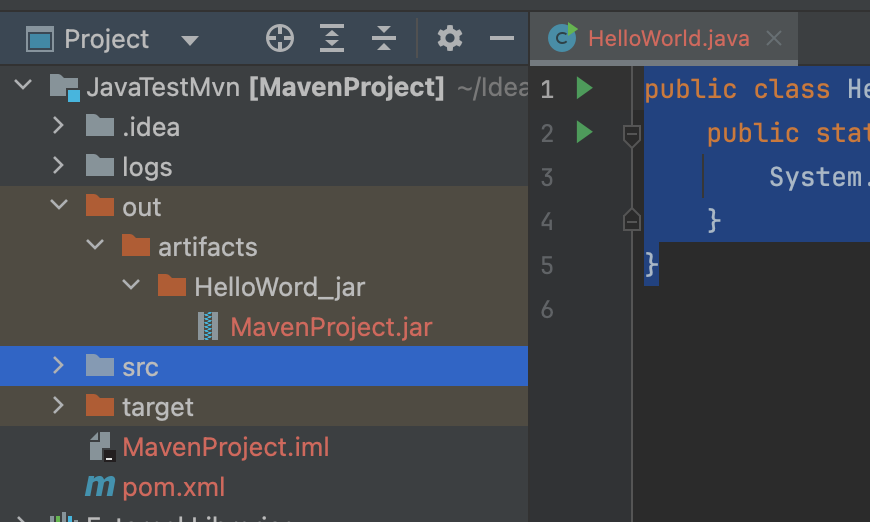Click the logs folder icon
The width and height of the screenshot is (870, 522).
pyautogui.click(x=100, y=165)
